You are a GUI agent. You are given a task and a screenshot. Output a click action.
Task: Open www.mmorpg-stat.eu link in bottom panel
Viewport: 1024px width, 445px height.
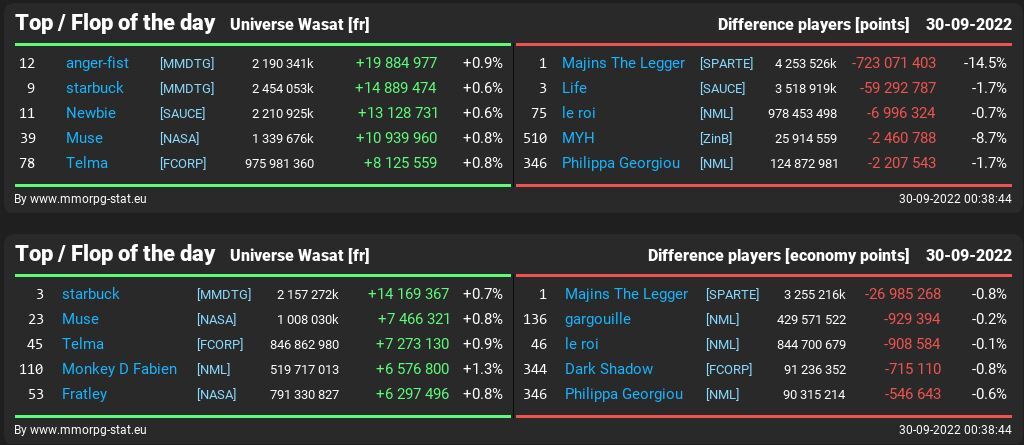tap(80, 430)
